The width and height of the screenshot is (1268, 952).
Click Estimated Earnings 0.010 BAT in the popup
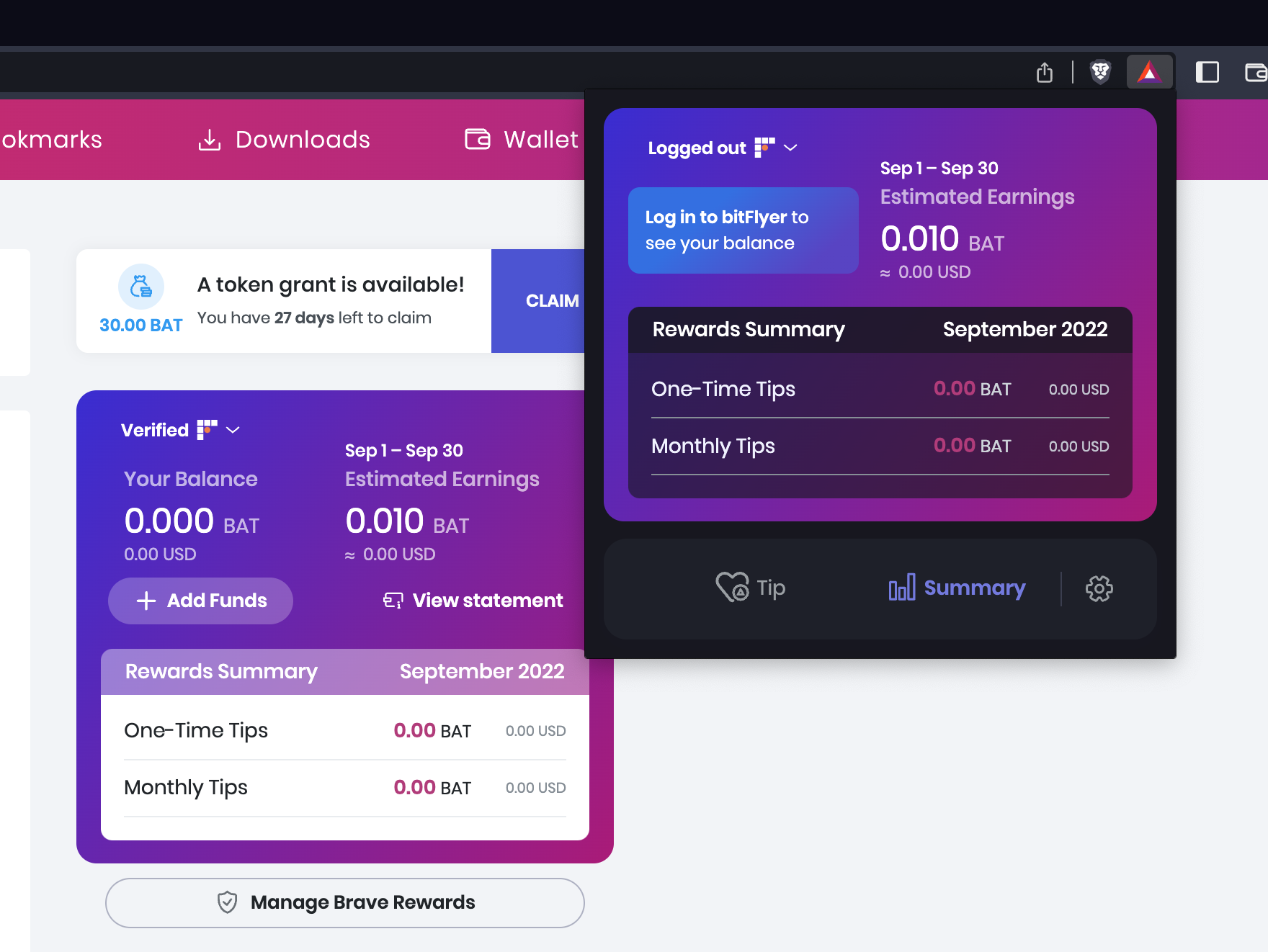[942, 239]
